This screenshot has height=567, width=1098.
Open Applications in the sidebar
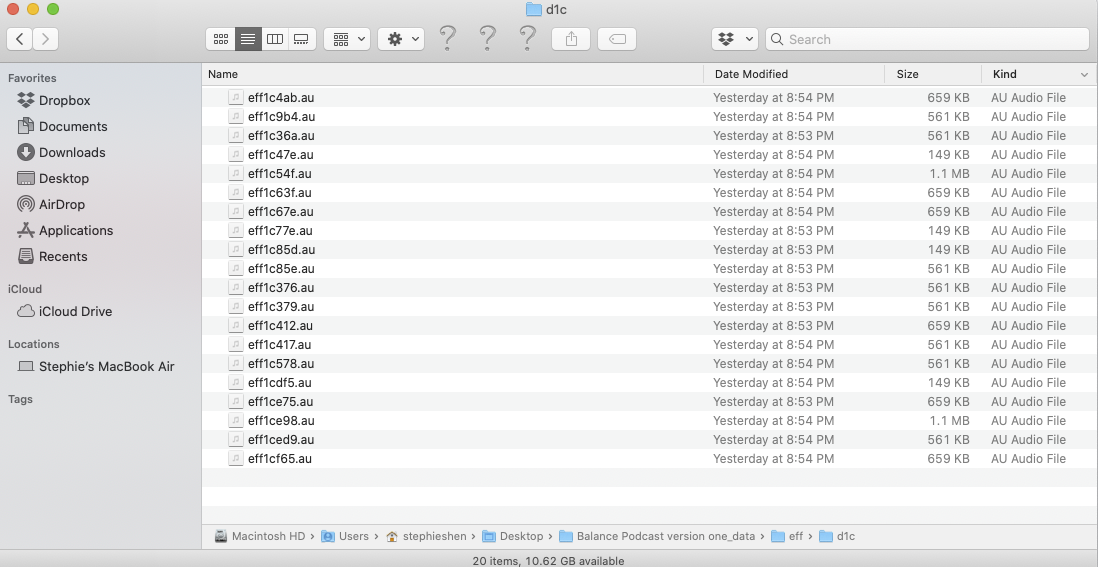coord(65,230)
